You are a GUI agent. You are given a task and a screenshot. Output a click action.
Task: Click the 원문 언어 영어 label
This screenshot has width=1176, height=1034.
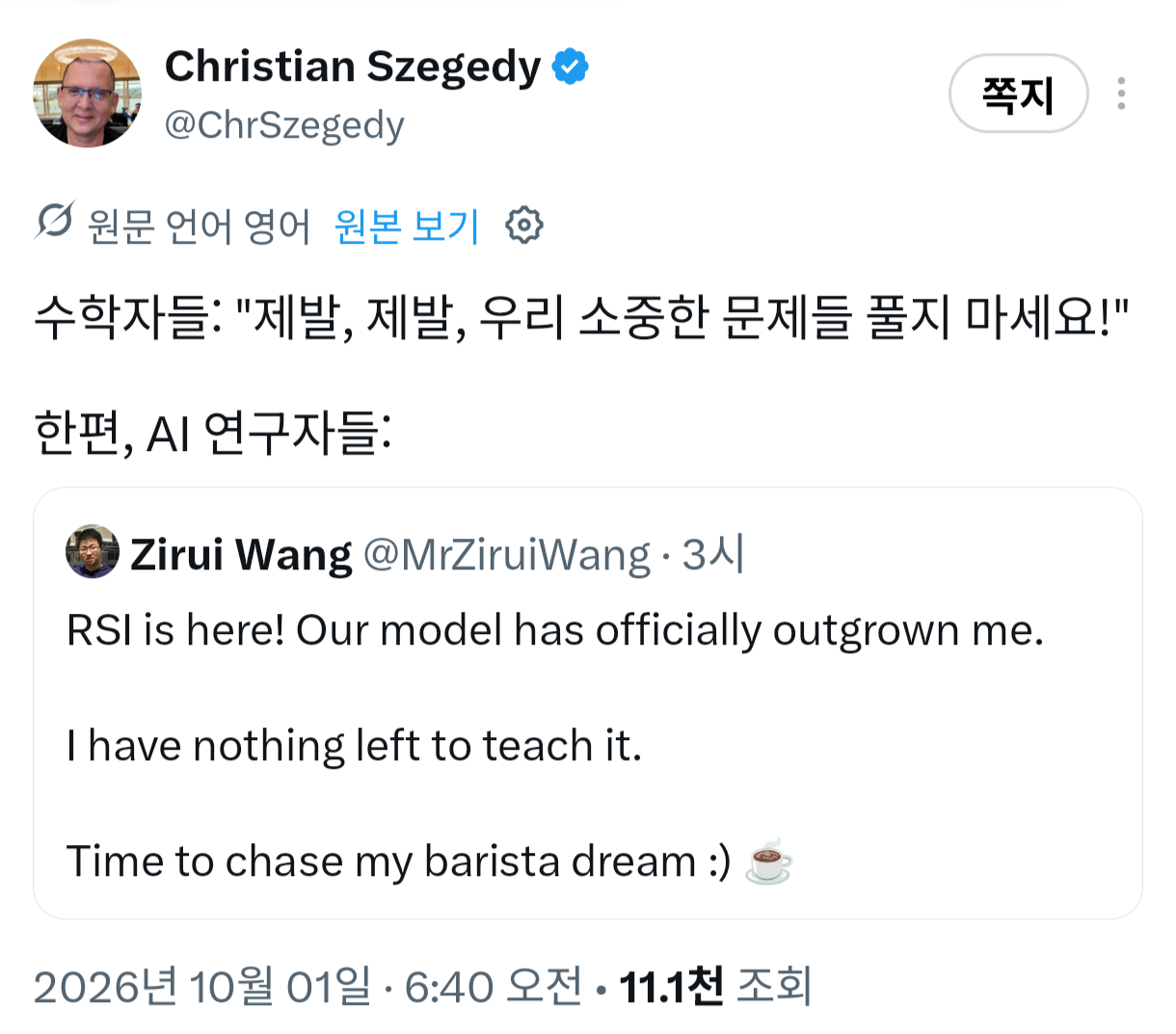tap(200, 226)
